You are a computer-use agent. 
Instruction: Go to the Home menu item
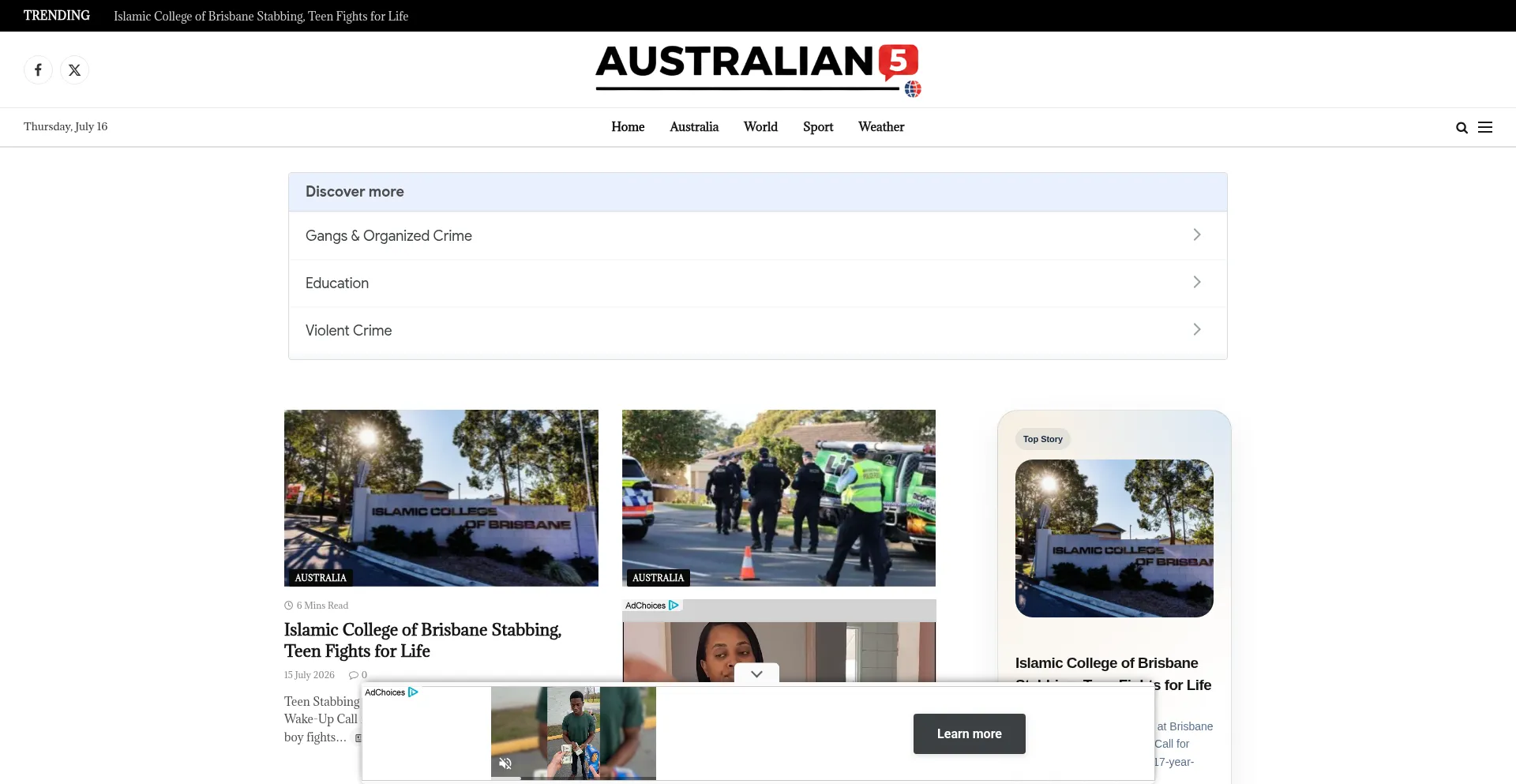(x=628, y=127)
